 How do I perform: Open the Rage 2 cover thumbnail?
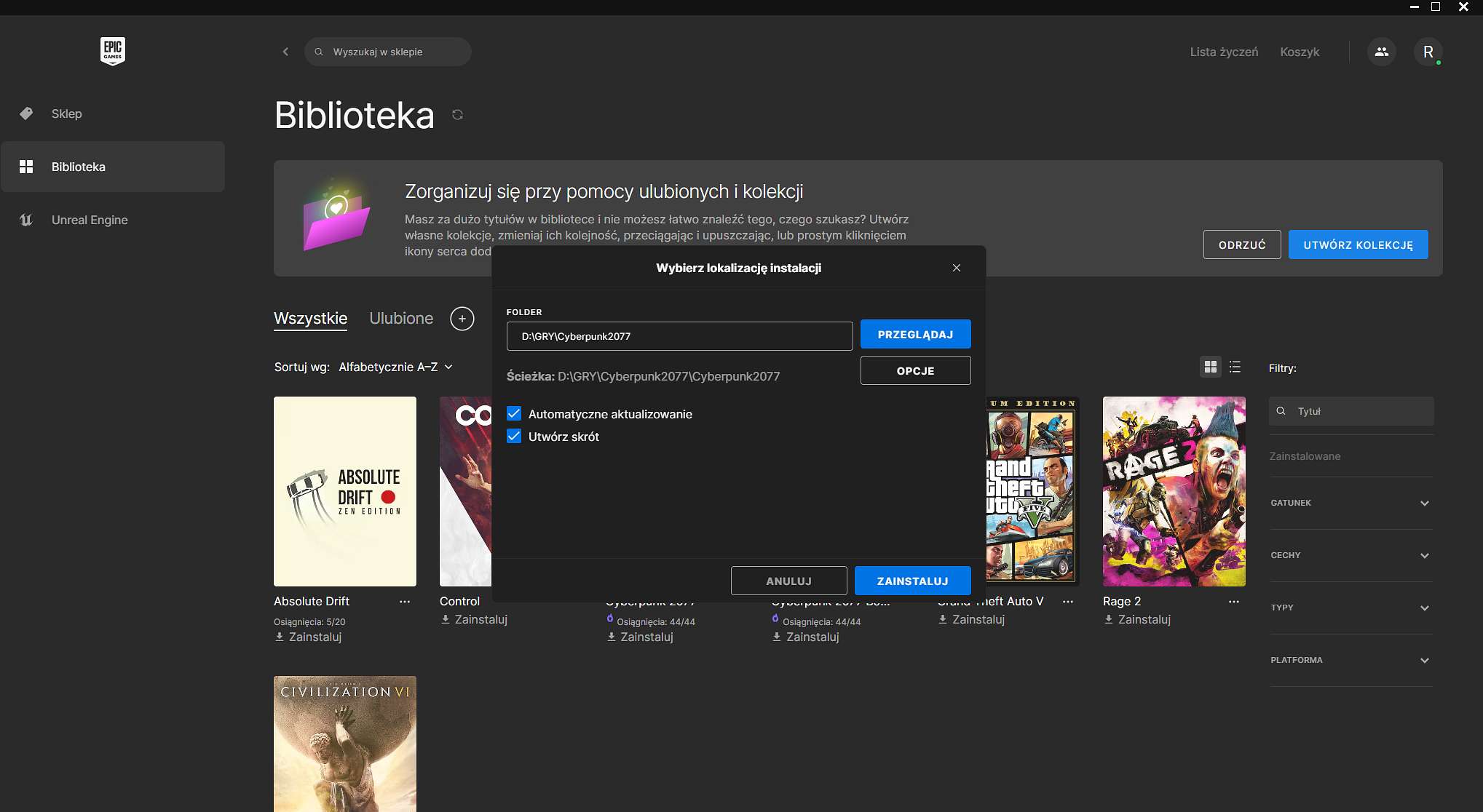pyautogui.click(x=1174, y=491)
